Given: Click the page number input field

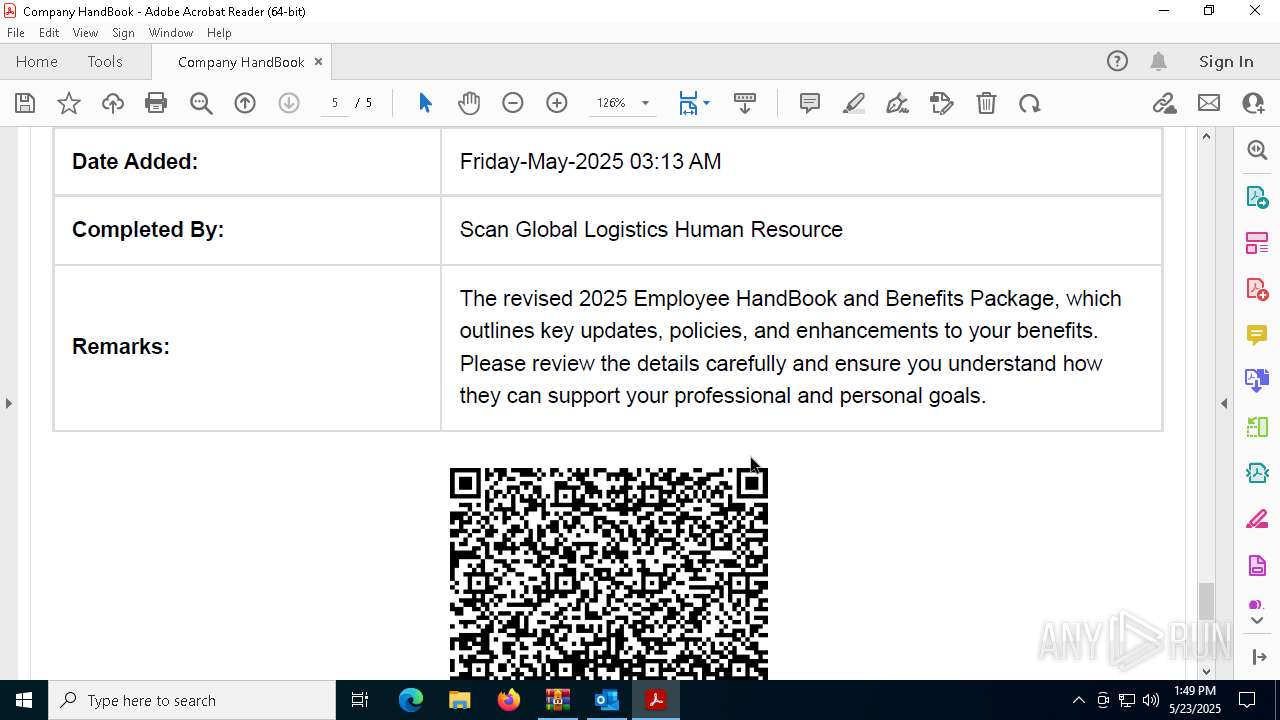Looking at the screenshot, I should [x=335, y=103].
